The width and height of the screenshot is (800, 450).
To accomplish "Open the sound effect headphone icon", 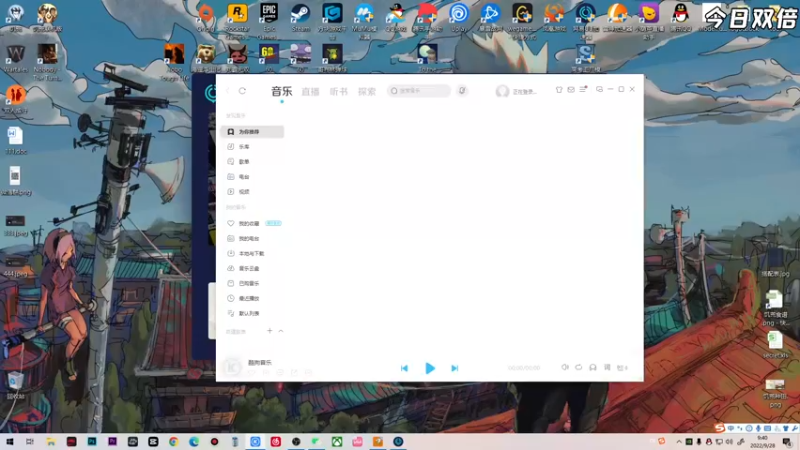I will click(593, 367).
